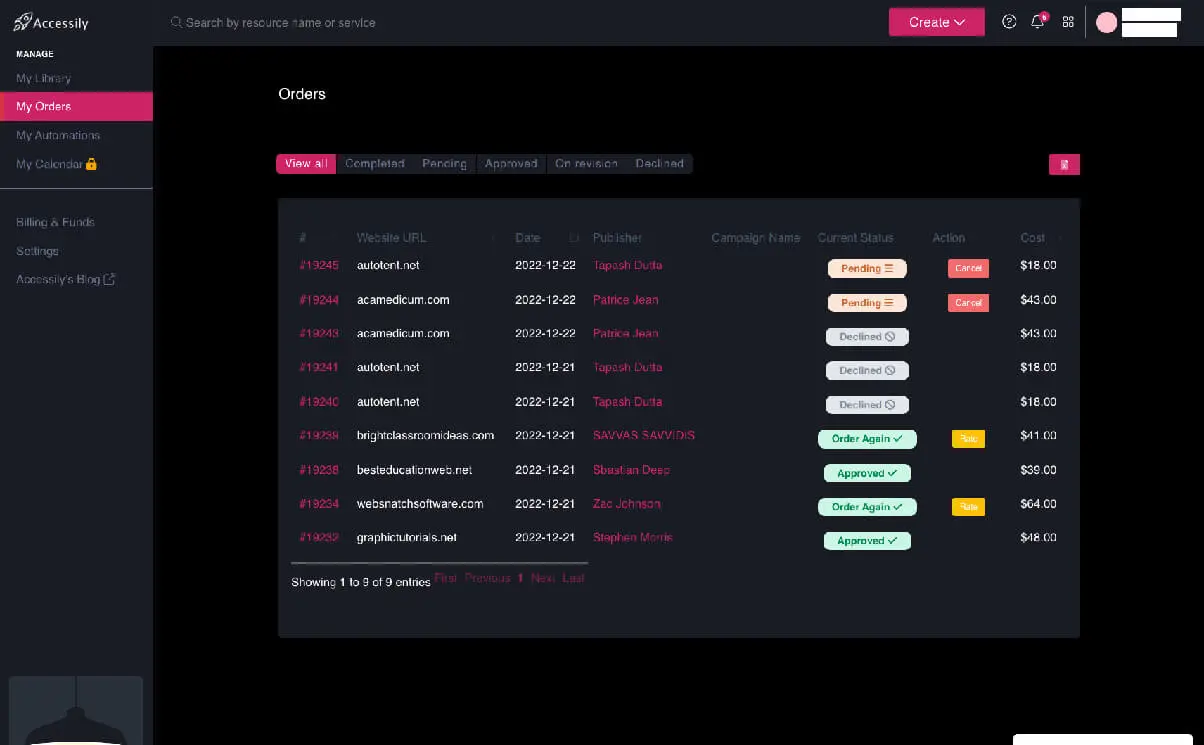Open Pending status menu for order #19245

point(867,269)
